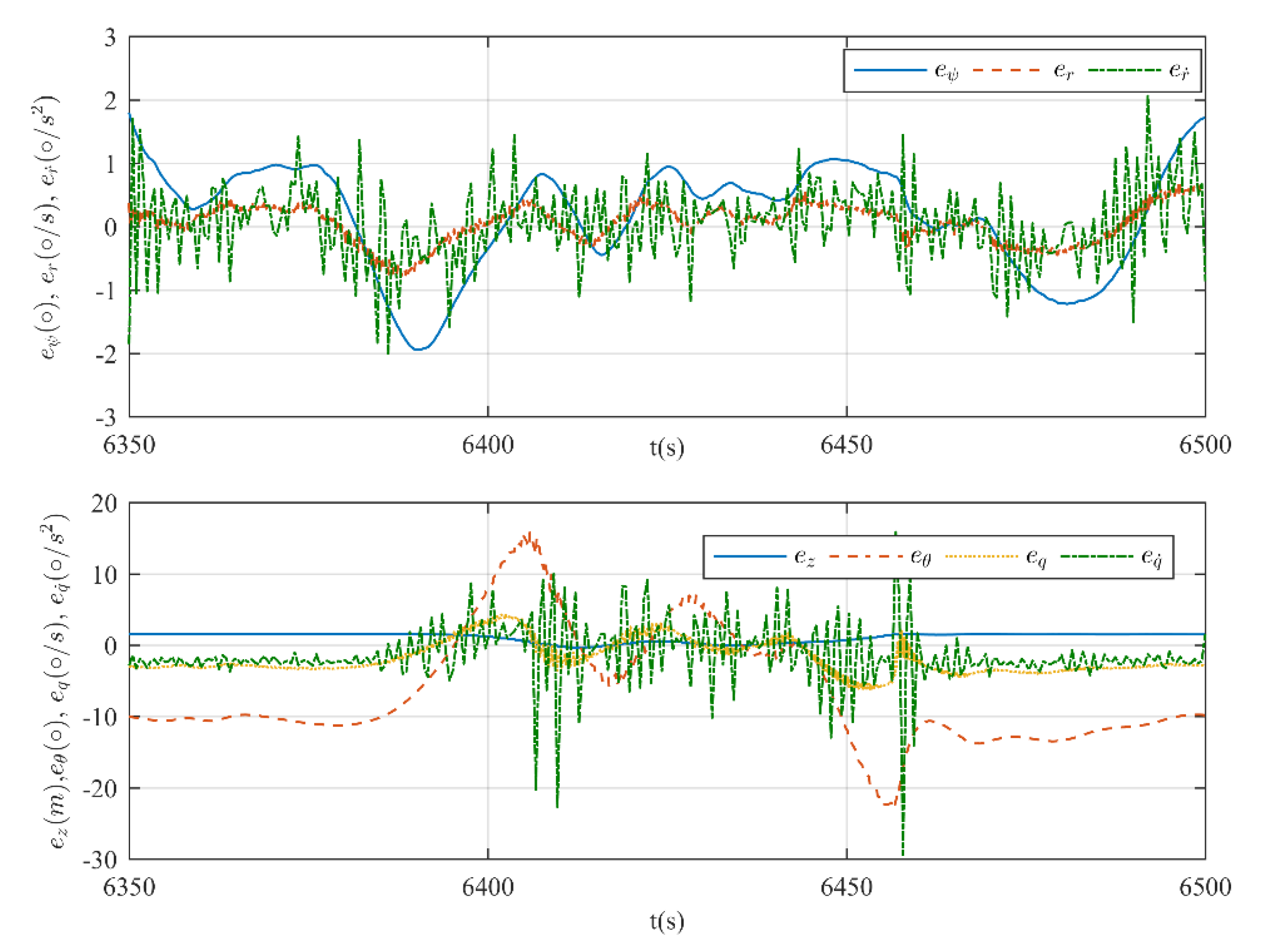Click the 6350 tick label under bottom plot
The image size is (1267, 952).
129,887
